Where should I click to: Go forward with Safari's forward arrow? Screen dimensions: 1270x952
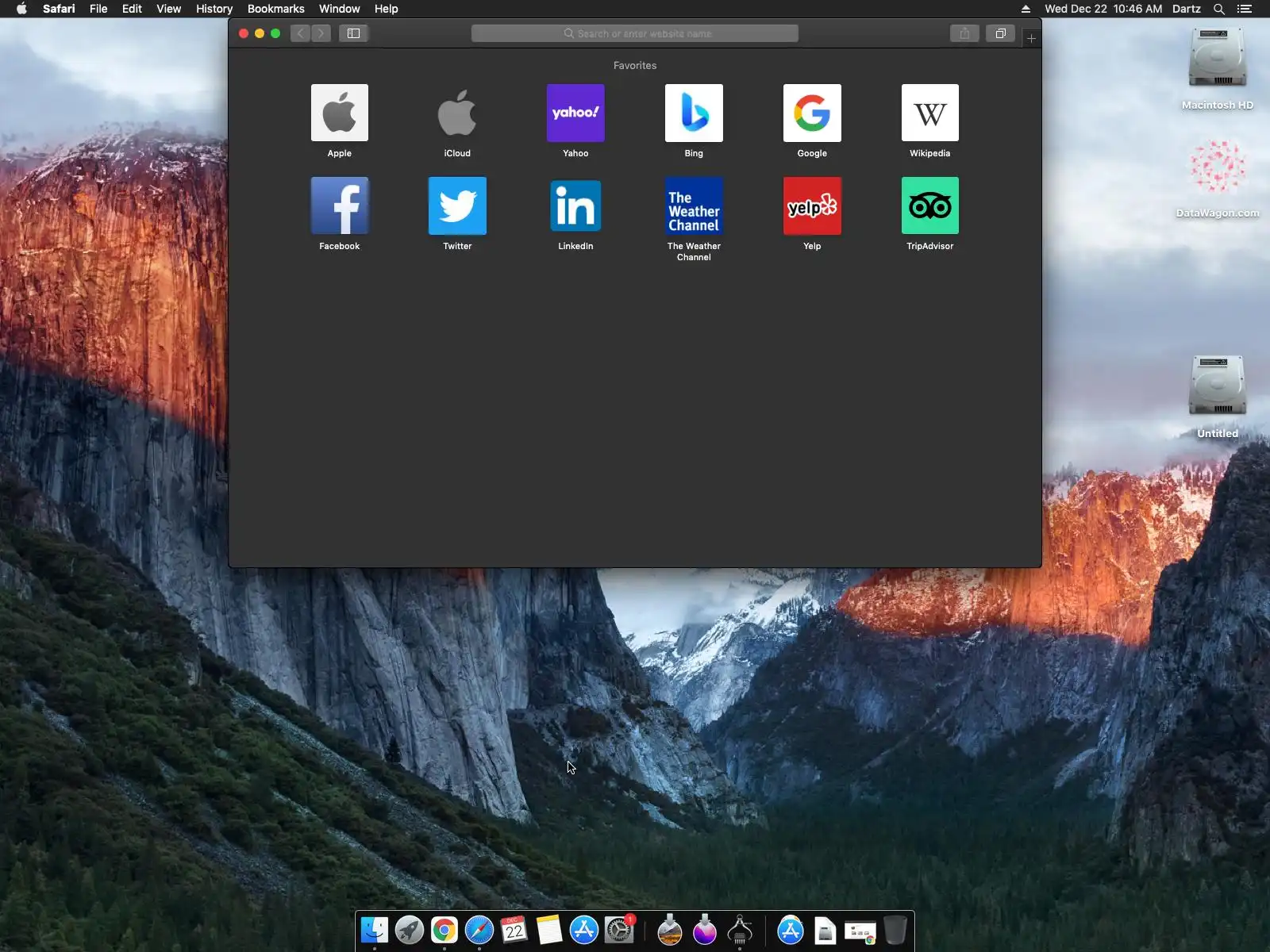click(x=321, y=33)
